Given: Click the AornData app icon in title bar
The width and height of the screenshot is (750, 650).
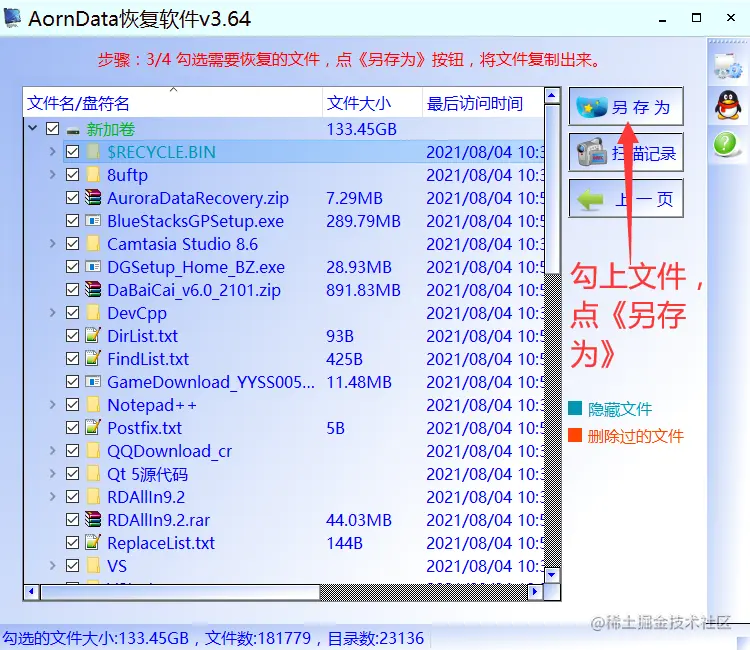Looking at the screenshot, I should (x=12, y=18).
